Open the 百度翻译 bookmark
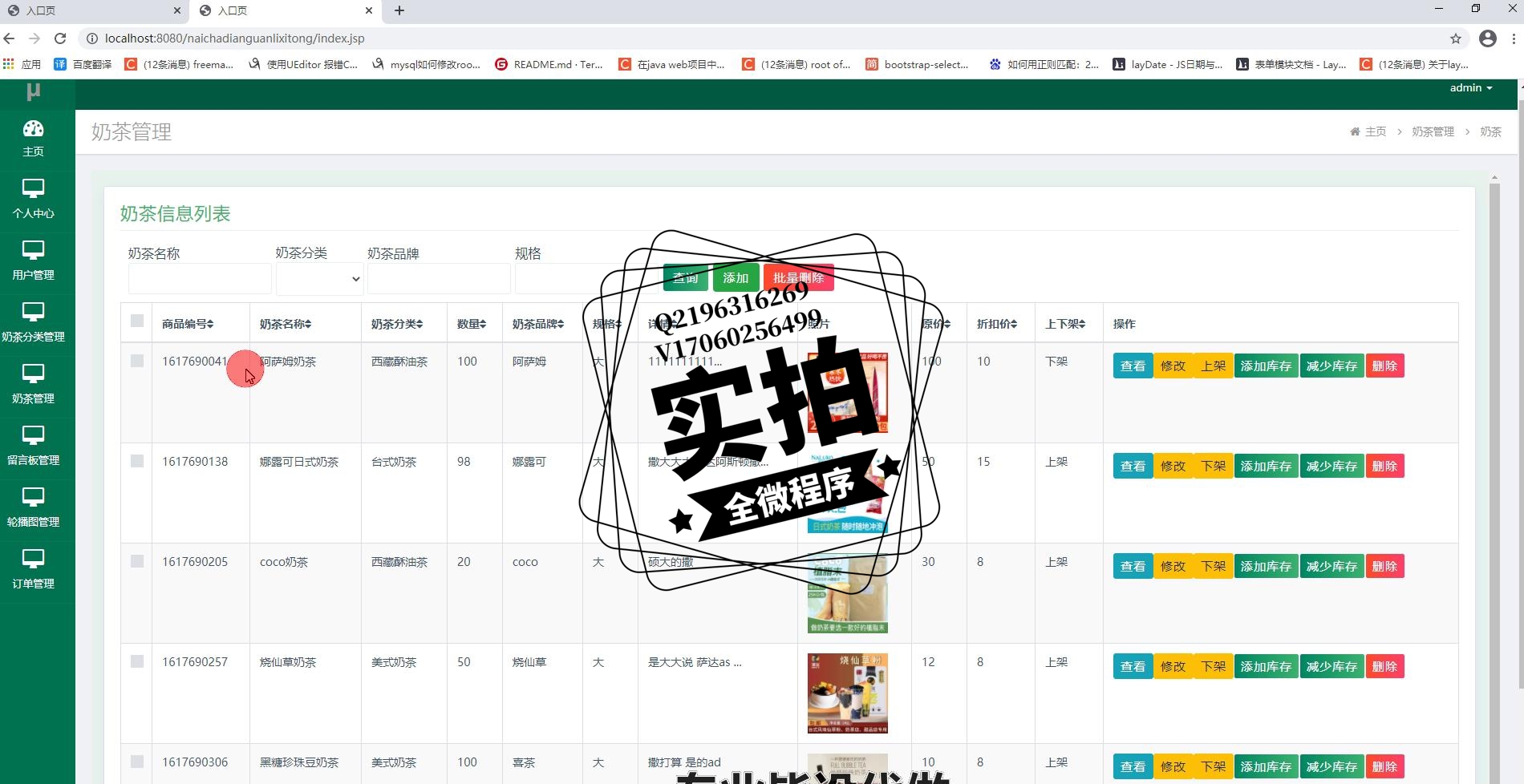The image size is (1524, 784). (83, 64)
